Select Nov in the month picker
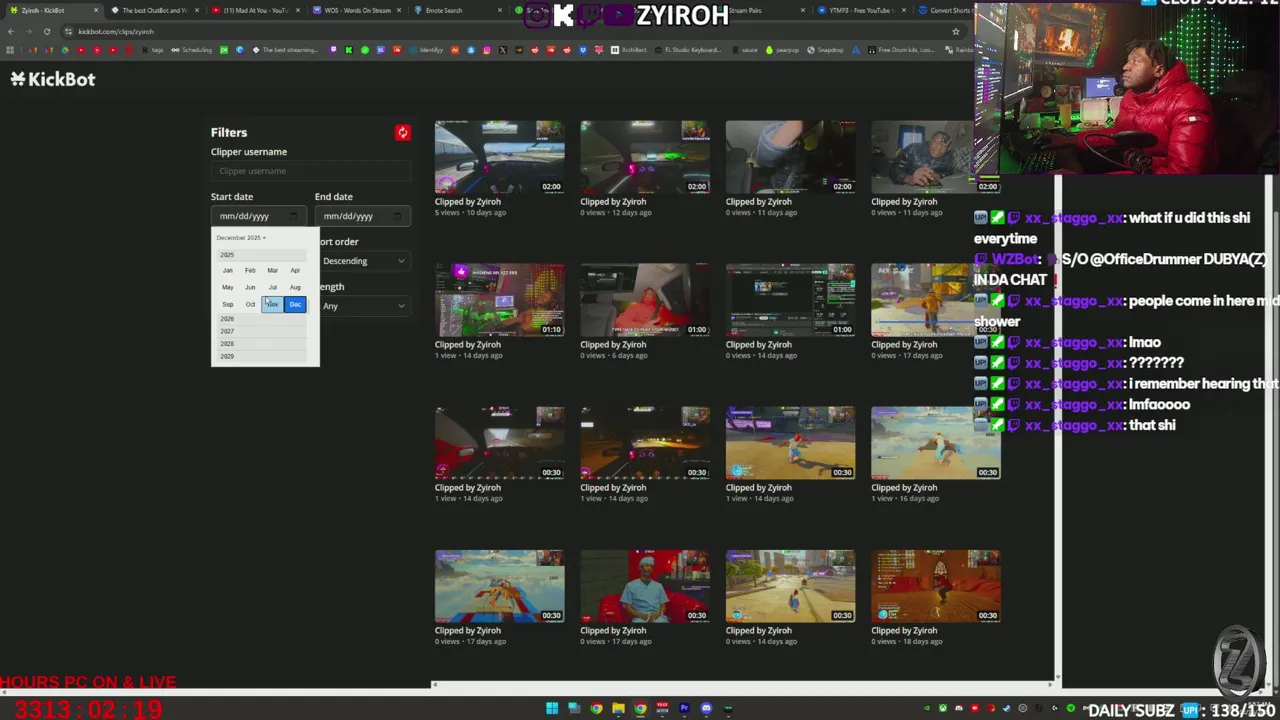The image size is (1280, 720). [x=272, y=305]
